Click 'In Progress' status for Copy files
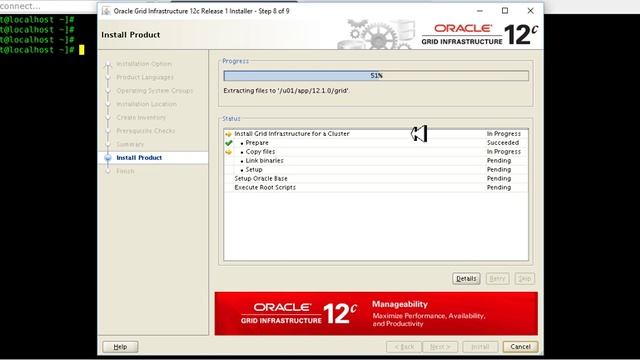 (x=504, y=152)
